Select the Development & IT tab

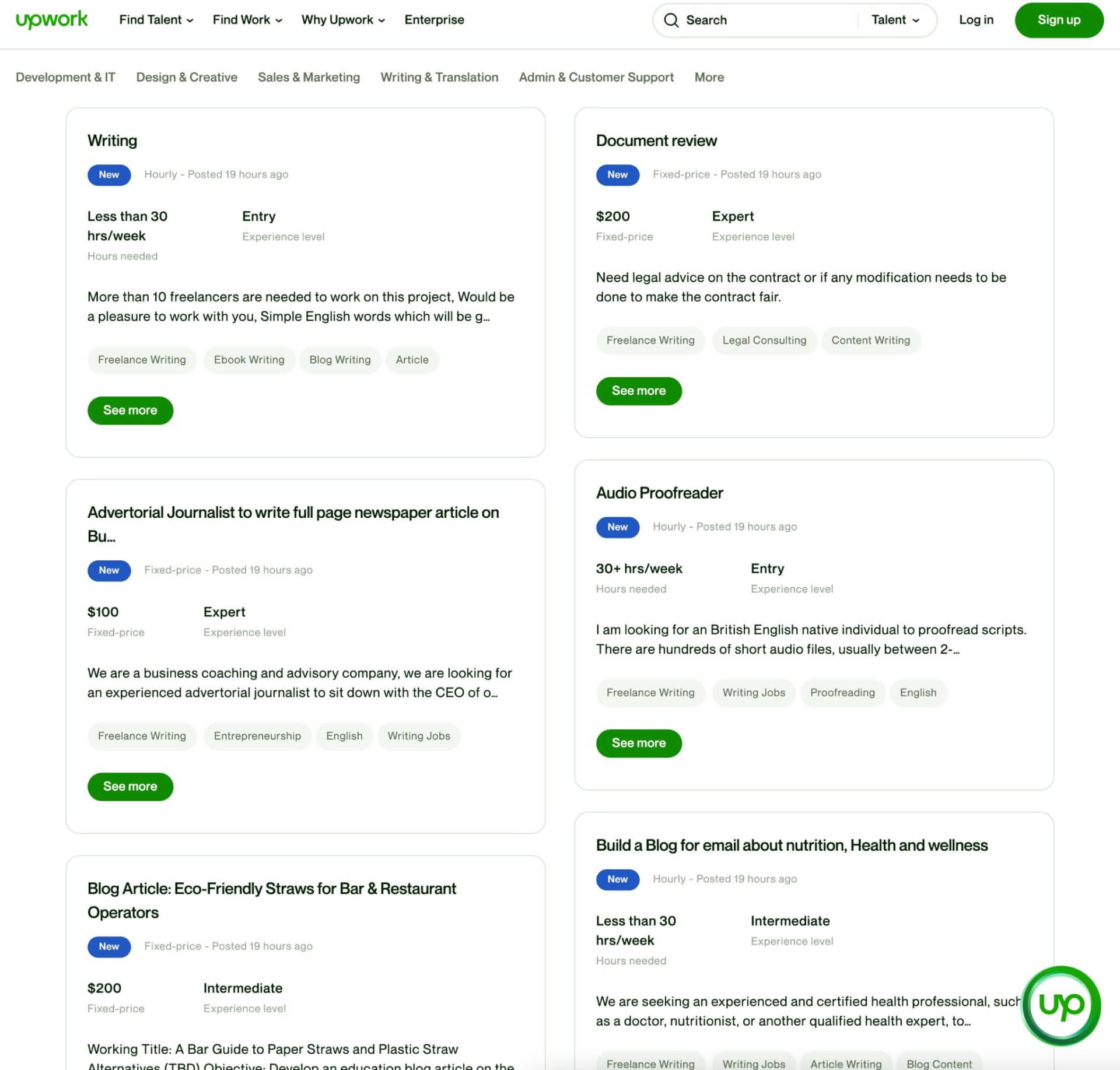click(x=66, y=77)
